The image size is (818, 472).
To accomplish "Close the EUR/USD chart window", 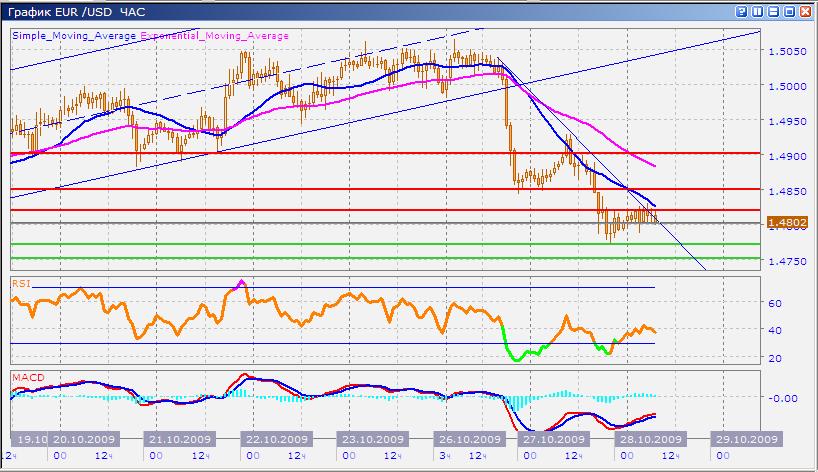I will (x=805, y=11).
